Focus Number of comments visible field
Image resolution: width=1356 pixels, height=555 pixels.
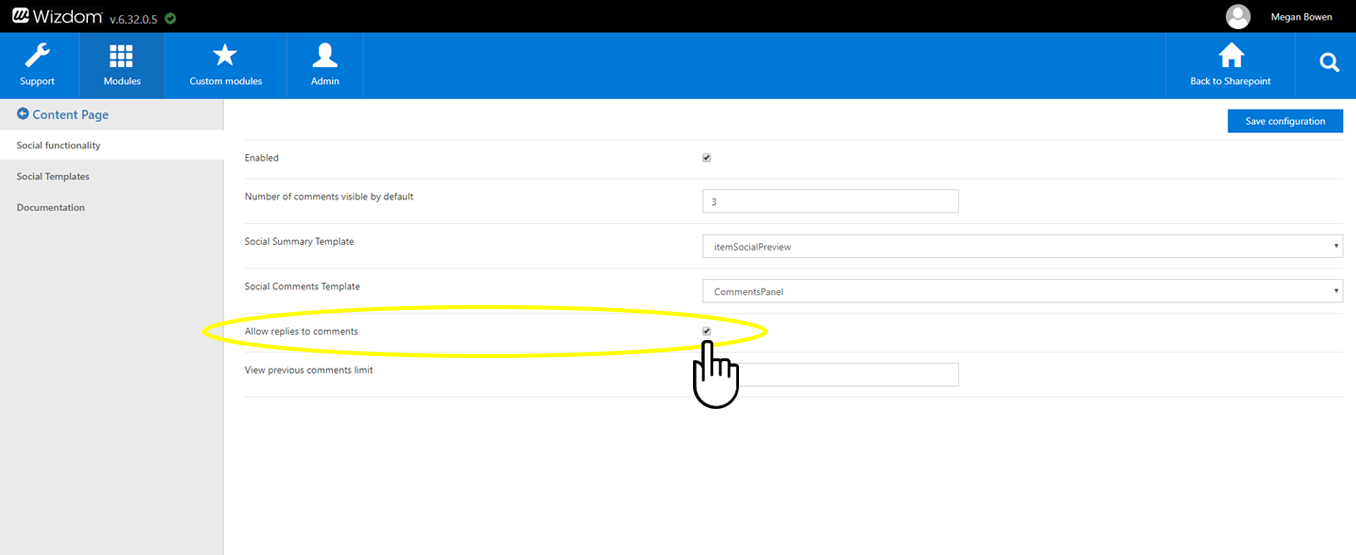(830, 201)
